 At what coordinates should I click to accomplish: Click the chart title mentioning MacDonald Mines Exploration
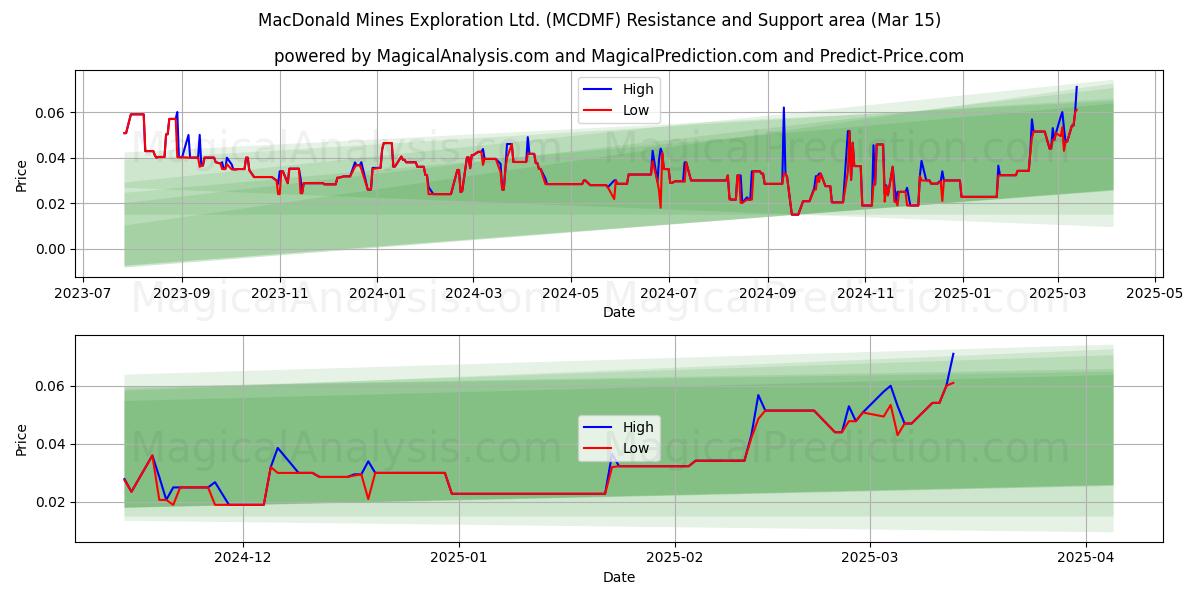click(x=599, y=20)
